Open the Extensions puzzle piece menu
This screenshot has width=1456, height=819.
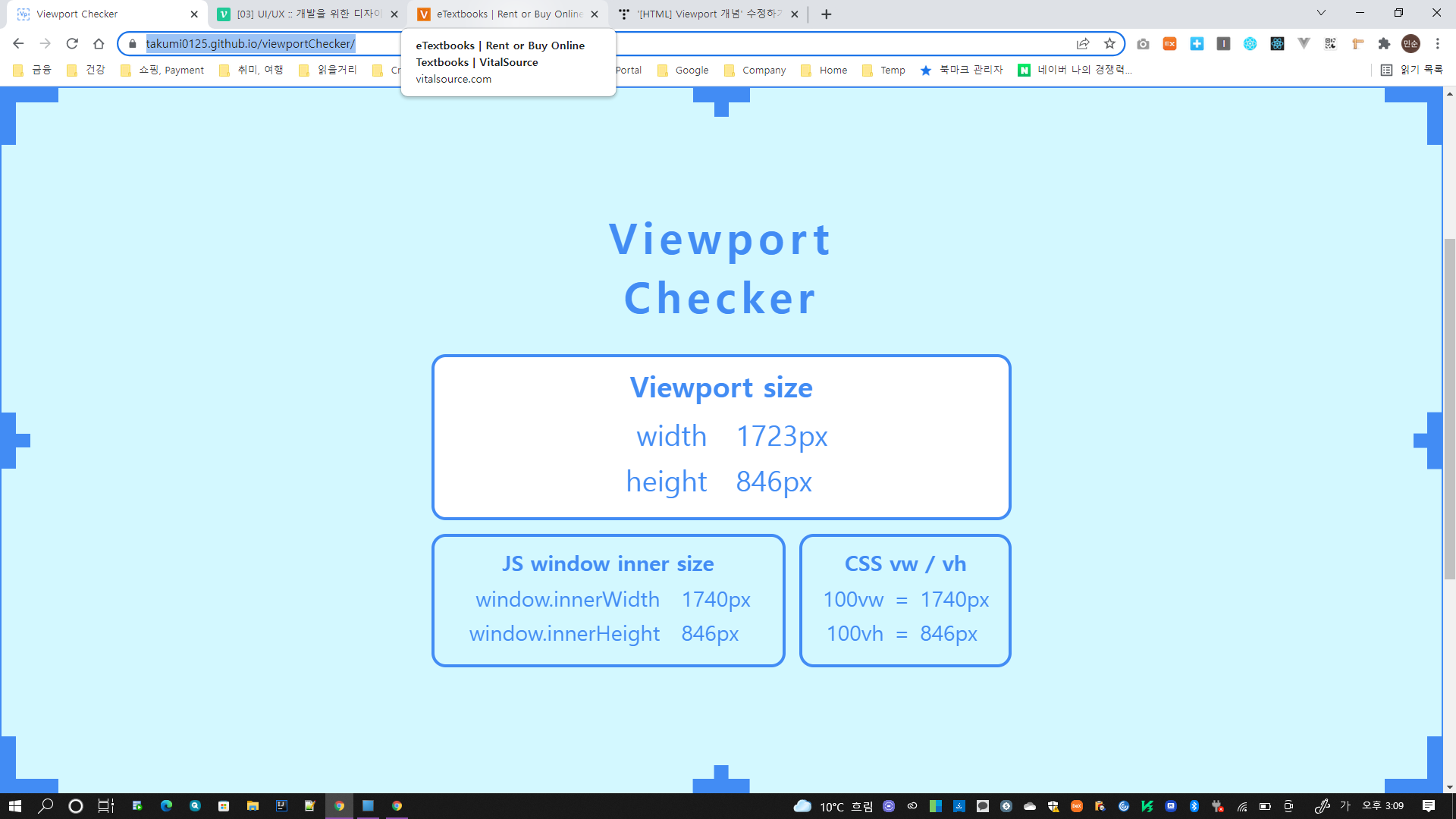pyautogui.click(x=1384, y=44)
